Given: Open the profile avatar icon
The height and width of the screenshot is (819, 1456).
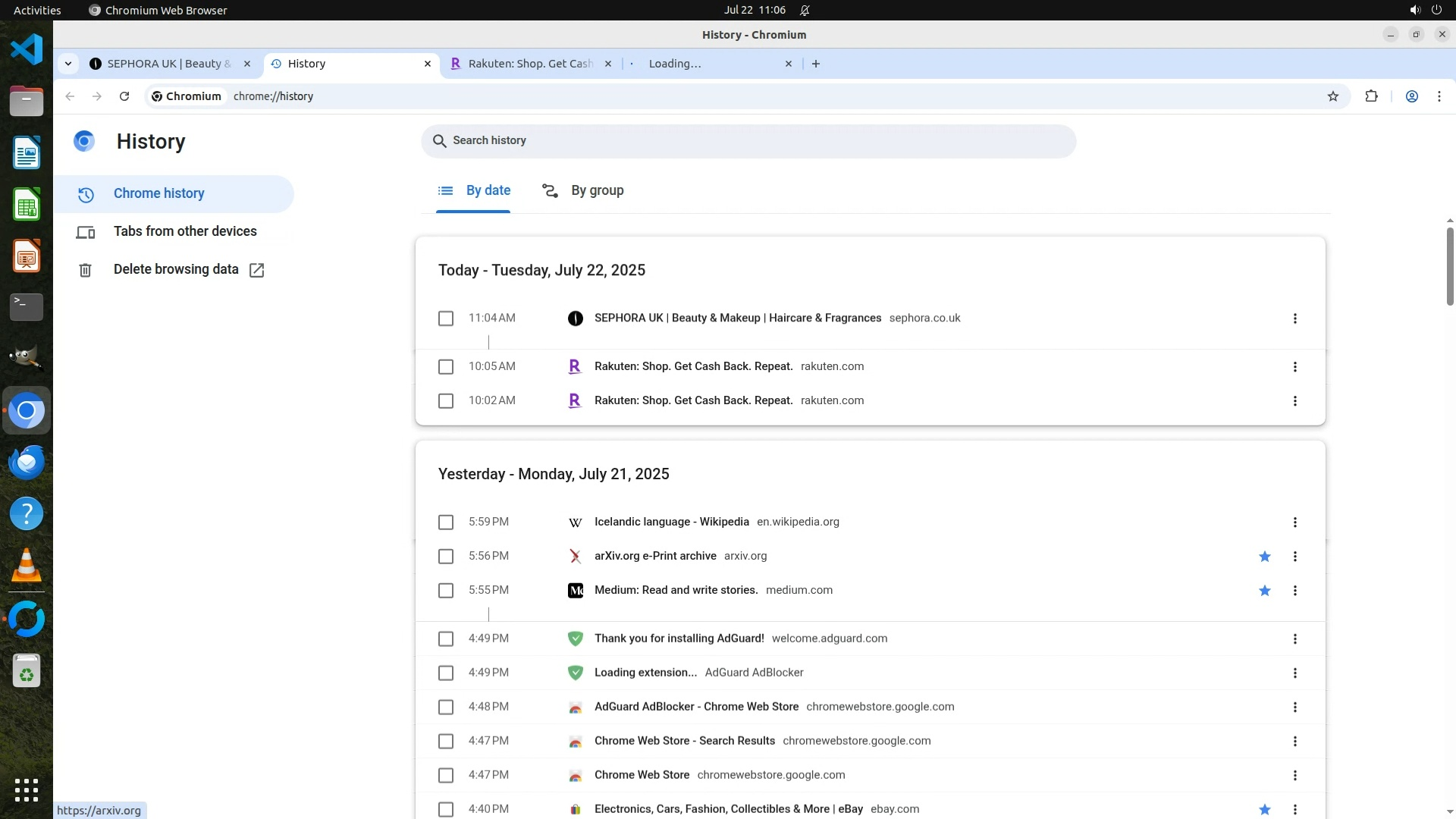Looking at the screenshot, I should pyautogui.click(x=1412, y=96).
